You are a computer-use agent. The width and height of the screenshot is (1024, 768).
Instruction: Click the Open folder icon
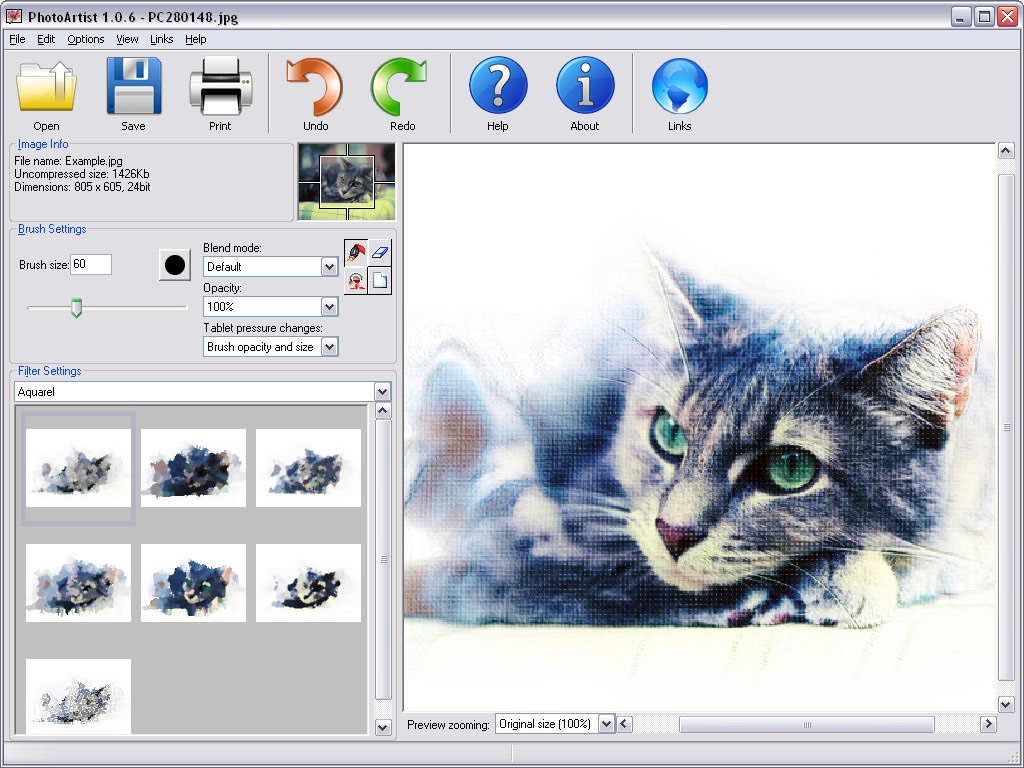pyautogui.click(x=46, y=88)
